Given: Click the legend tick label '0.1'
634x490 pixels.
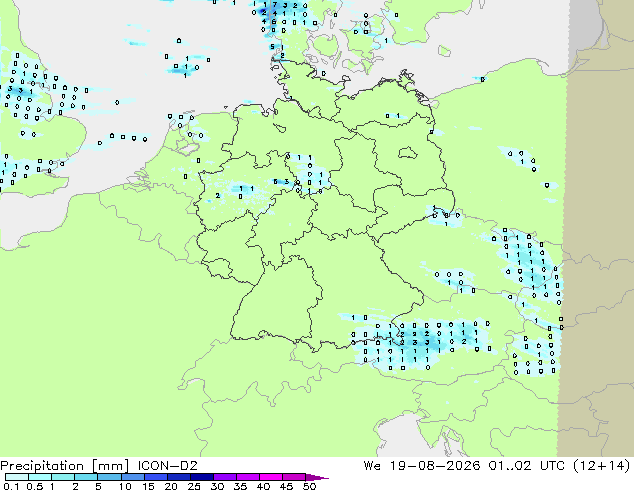Looking at the screenshot, I should click(10, 486).
